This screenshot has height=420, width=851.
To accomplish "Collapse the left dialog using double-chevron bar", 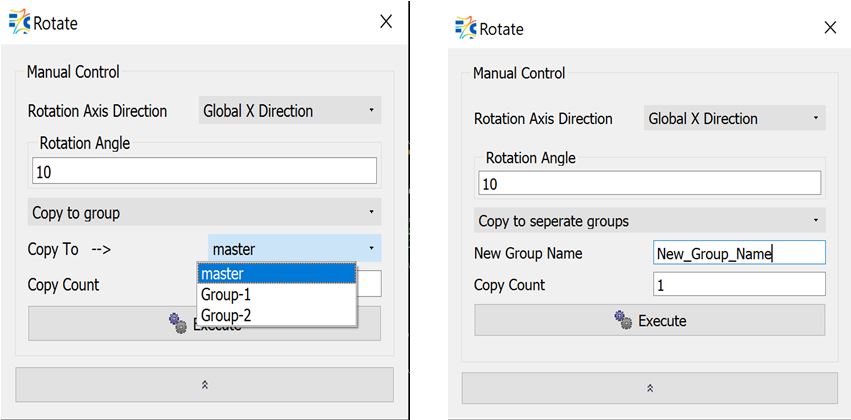I will click(x=204, y=384).
